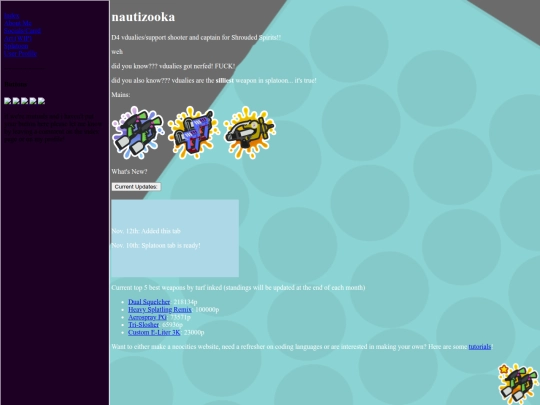Open the User Profile link
The height and width of the screenshot is (405, 540).
[x=21, y=53]
